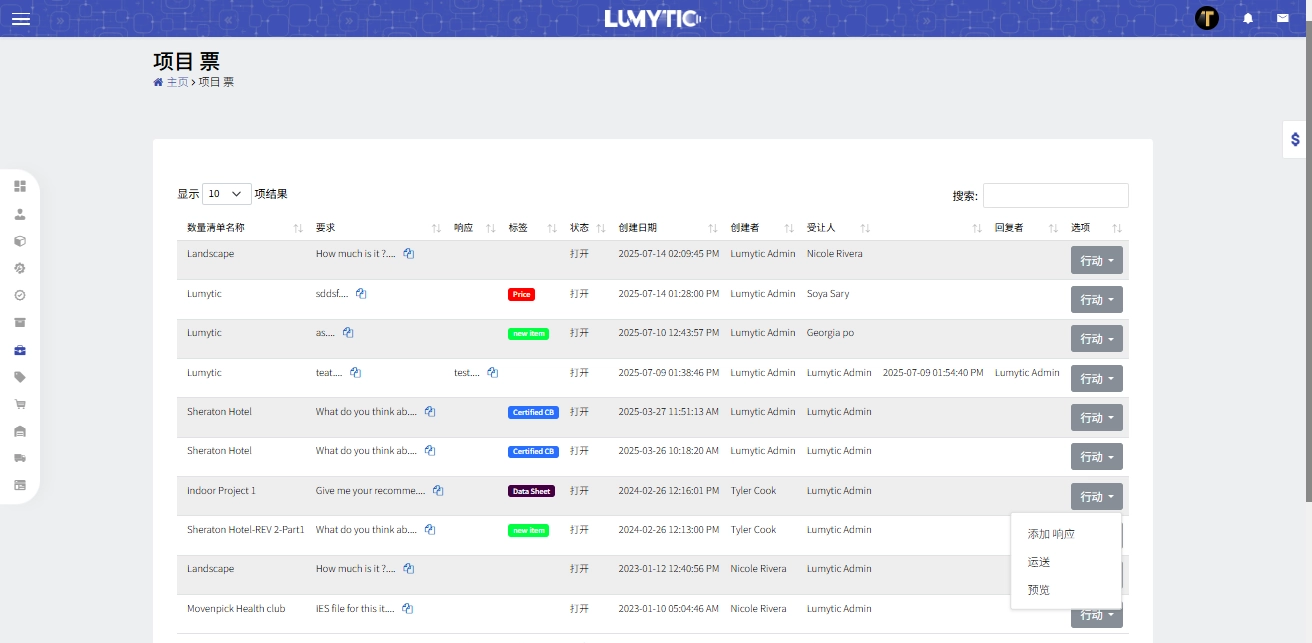This screenshot has height=643, width=1312.
Task: Click the LUMYTIC logo
Action: (653, 18)
